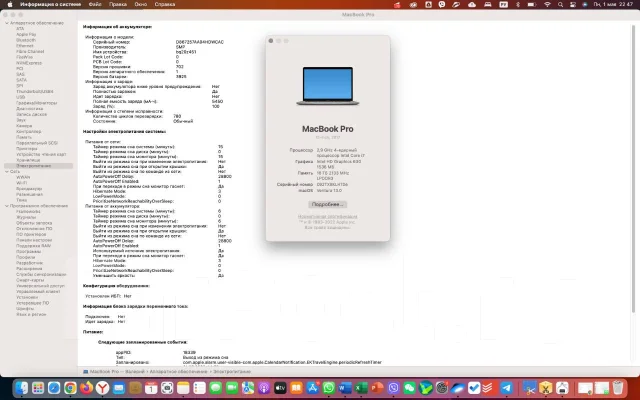Launch FaceTime from the Dock
Image resolution: width=640 pixels, height=400 pixels.
(x=232, y=387)
